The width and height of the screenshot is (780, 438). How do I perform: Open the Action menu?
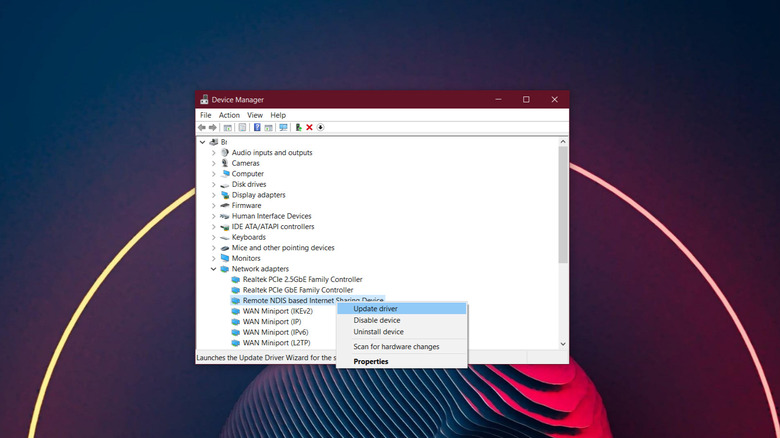229,115
